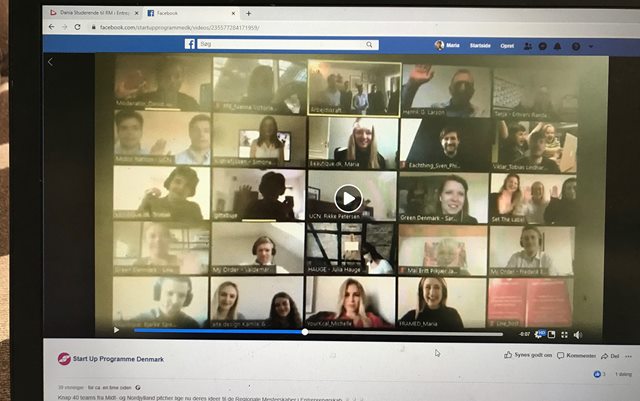The image size is (640, 401).
Task: Click Start Up Programme Denmark page logo
Action: [x=64, y=359]
